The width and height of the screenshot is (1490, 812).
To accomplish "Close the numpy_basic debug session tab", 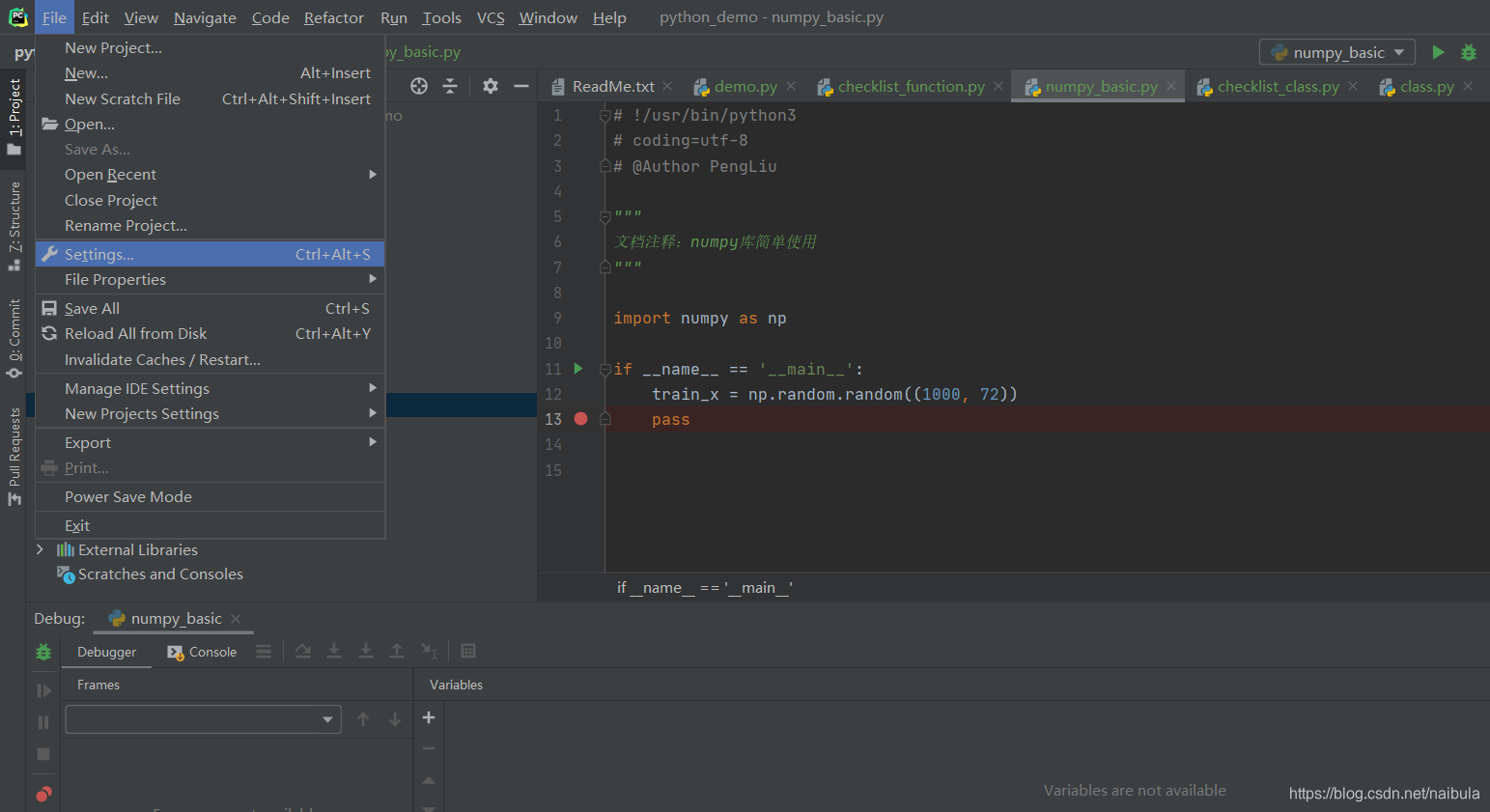I will (x=236, y=619).
